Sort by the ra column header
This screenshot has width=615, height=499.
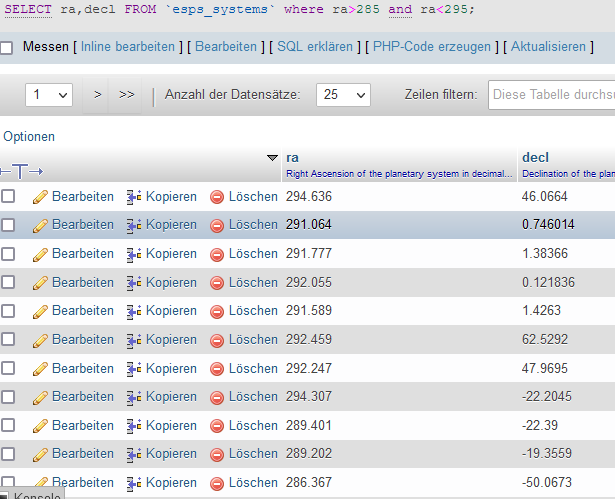[293, 158]
